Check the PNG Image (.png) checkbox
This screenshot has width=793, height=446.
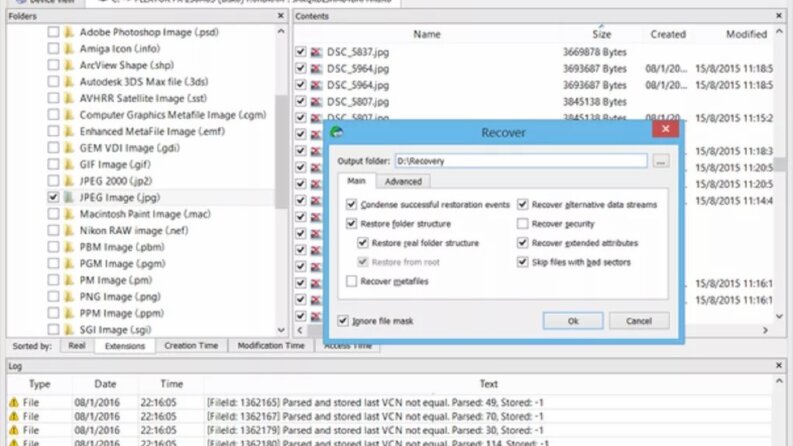pyautogui.click(x=53, y=296)
